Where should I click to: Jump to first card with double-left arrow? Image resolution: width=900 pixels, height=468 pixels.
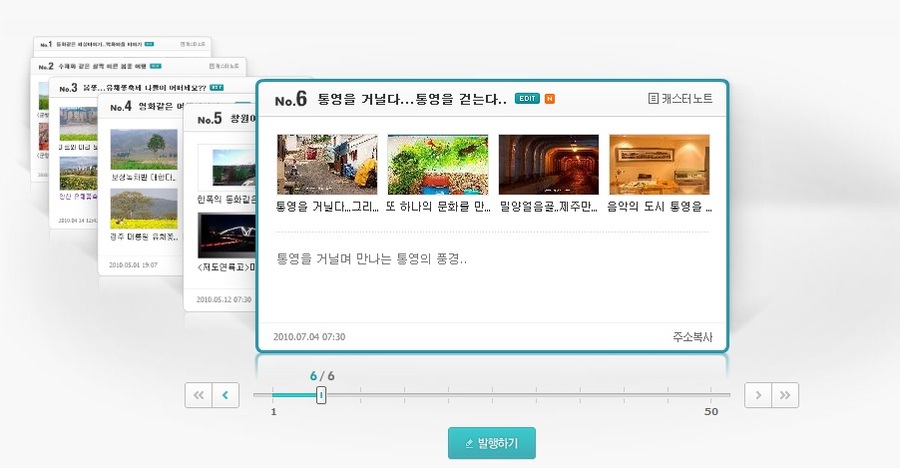(x=198, y=395)
